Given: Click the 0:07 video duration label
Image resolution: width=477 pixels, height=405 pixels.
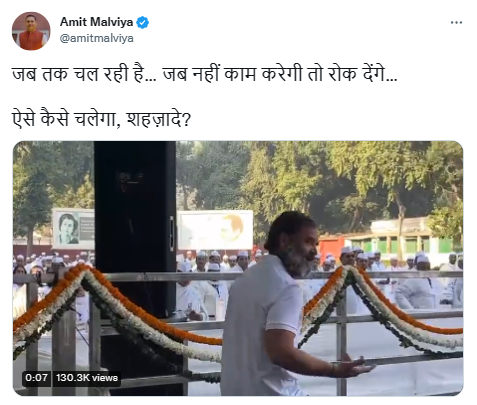Looking at the screenshot, I should 36,377.
